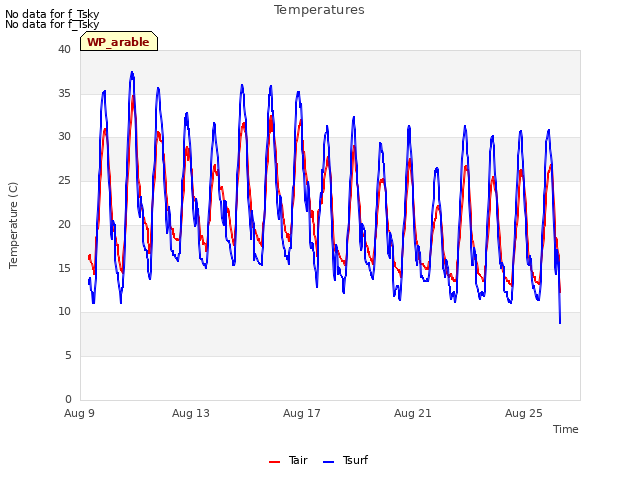This screenshot has height=480, width=640.
Task: Click the Temperature (C) y-axis label
Action: pyautogui.click(x=13, y=225)
